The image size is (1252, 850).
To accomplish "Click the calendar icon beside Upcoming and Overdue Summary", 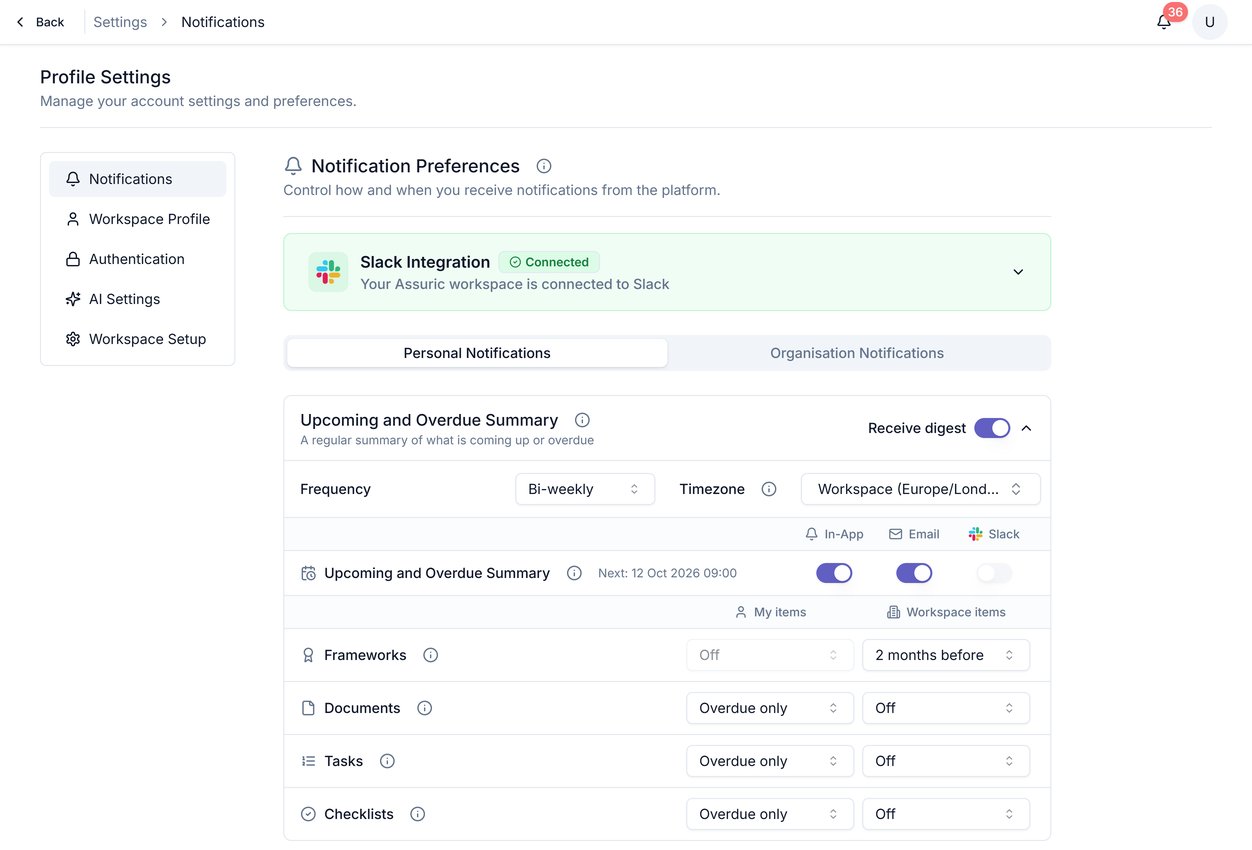I will (x=308, y=573).
